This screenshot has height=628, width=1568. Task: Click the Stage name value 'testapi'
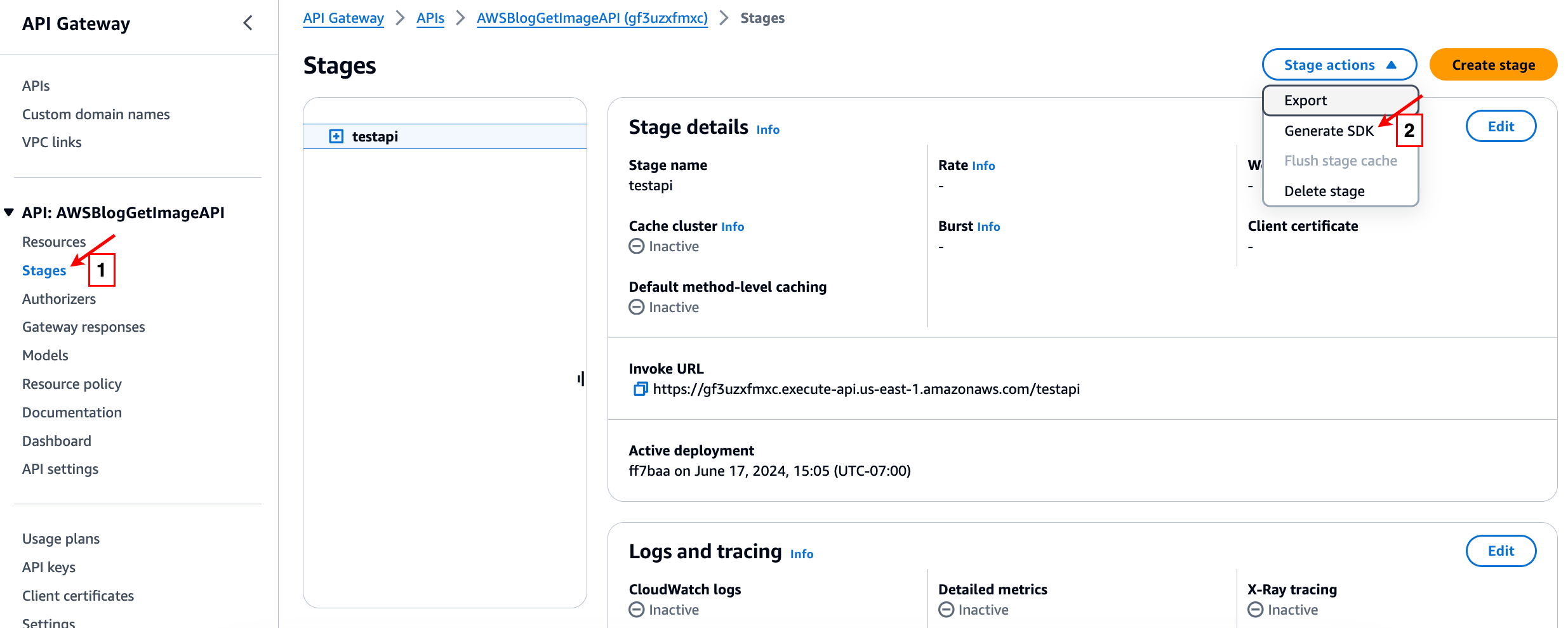[651, 185]
